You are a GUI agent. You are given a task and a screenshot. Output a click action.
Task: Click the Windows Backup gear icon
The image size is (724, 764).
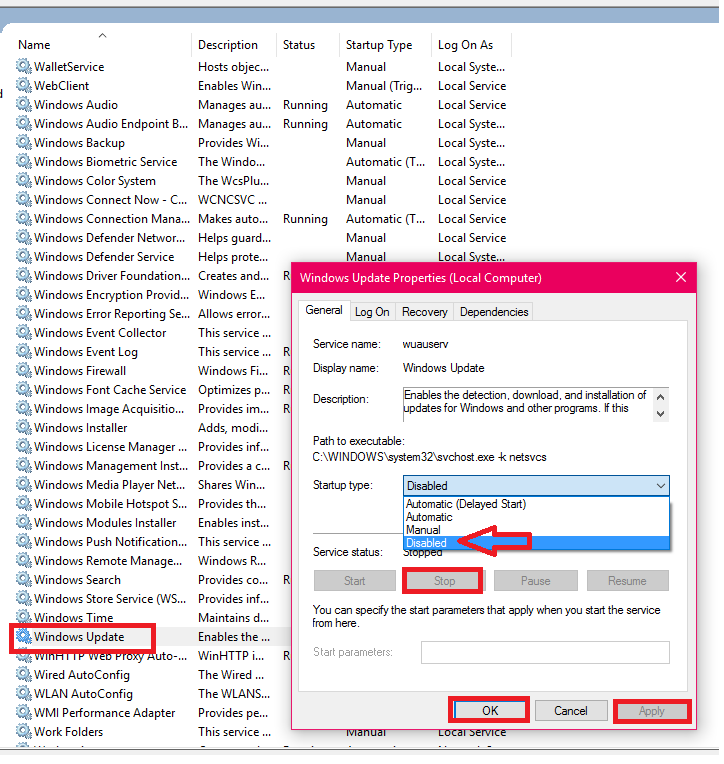[23, 142]
